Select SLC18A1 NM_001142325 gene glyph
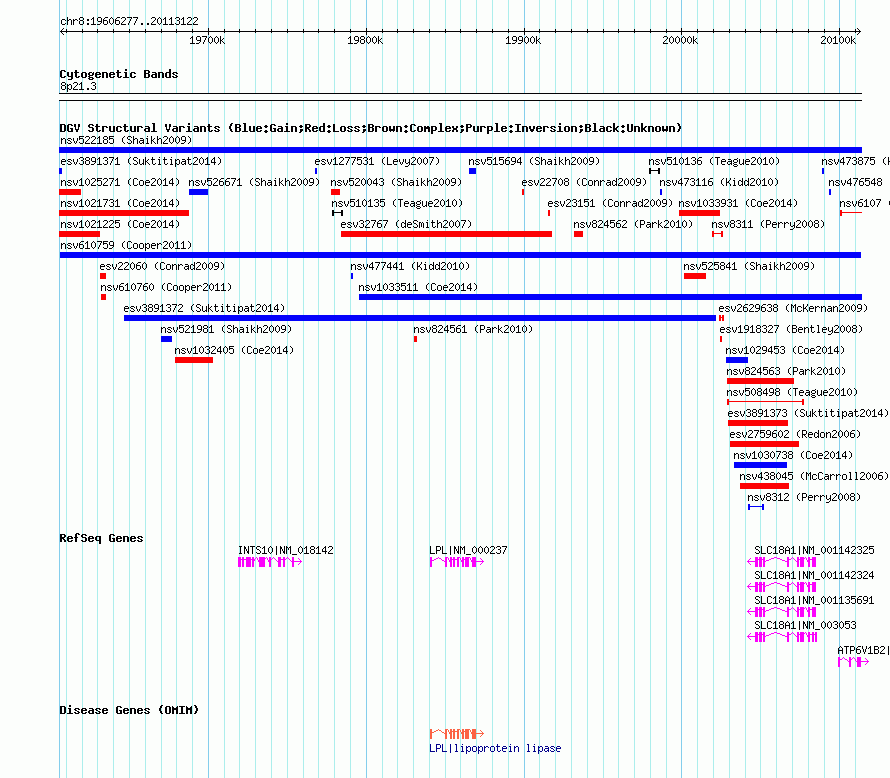 click(782, 562)
